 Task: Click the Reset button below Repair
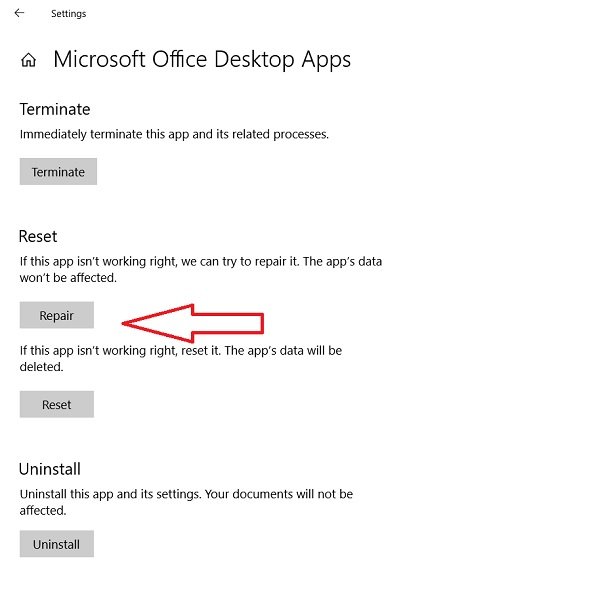pos(57,405)
